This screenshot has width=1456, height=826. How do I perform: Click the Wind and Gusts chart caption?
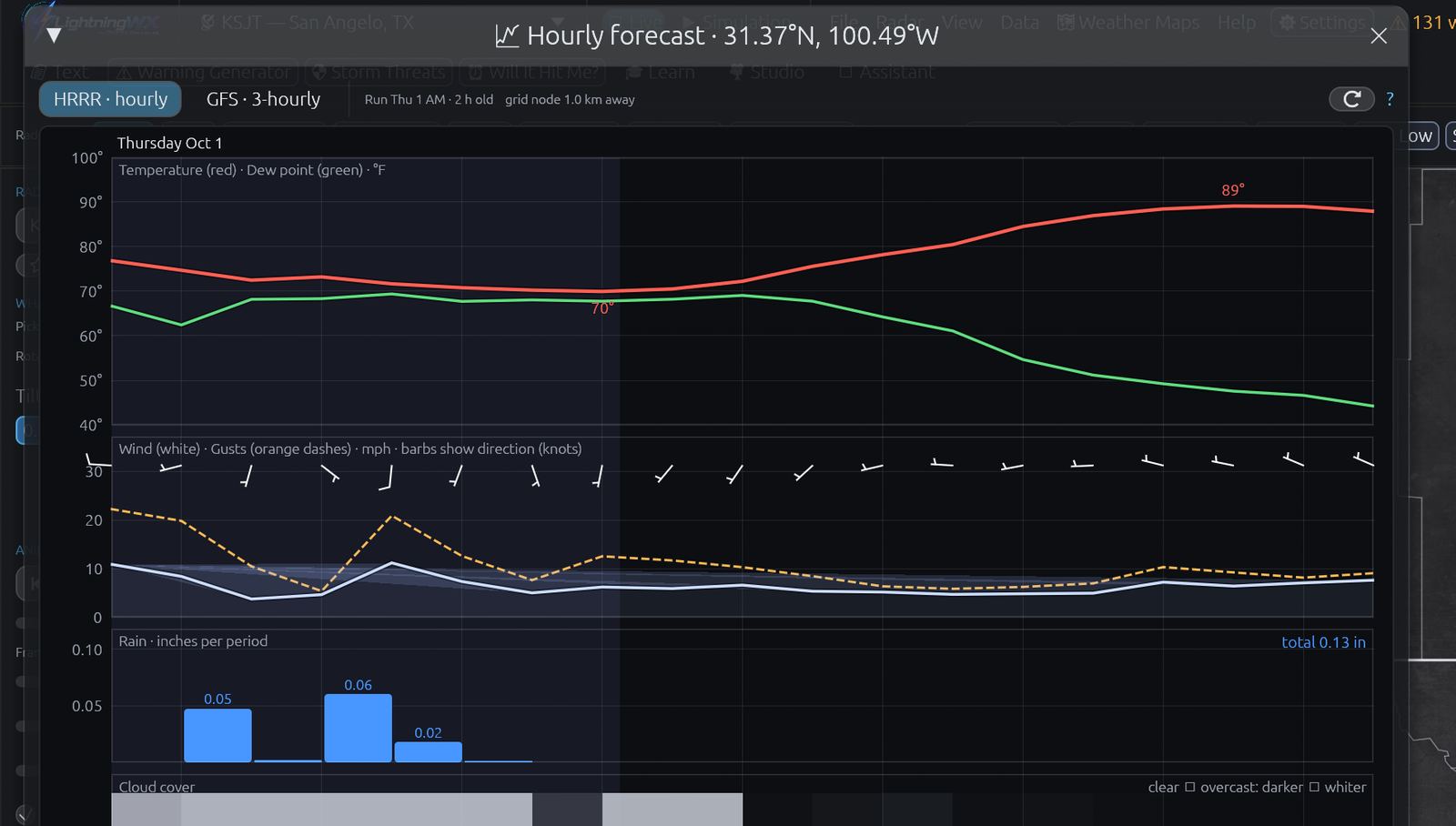[350, 448]
